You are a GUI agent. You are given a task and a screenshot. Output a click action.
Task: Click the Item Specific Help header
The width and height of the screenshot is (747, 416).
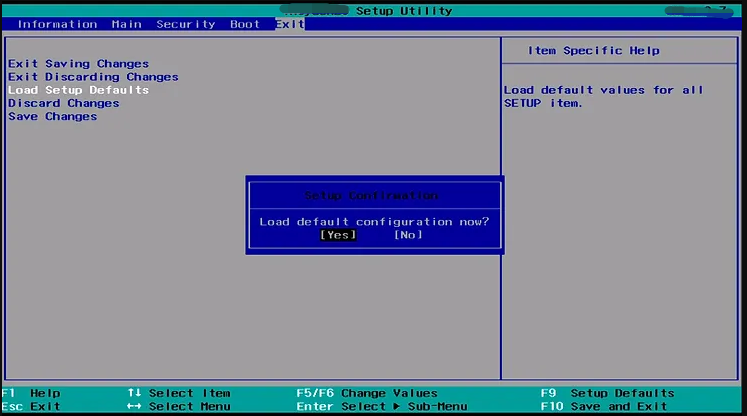[x=594, y=51]
